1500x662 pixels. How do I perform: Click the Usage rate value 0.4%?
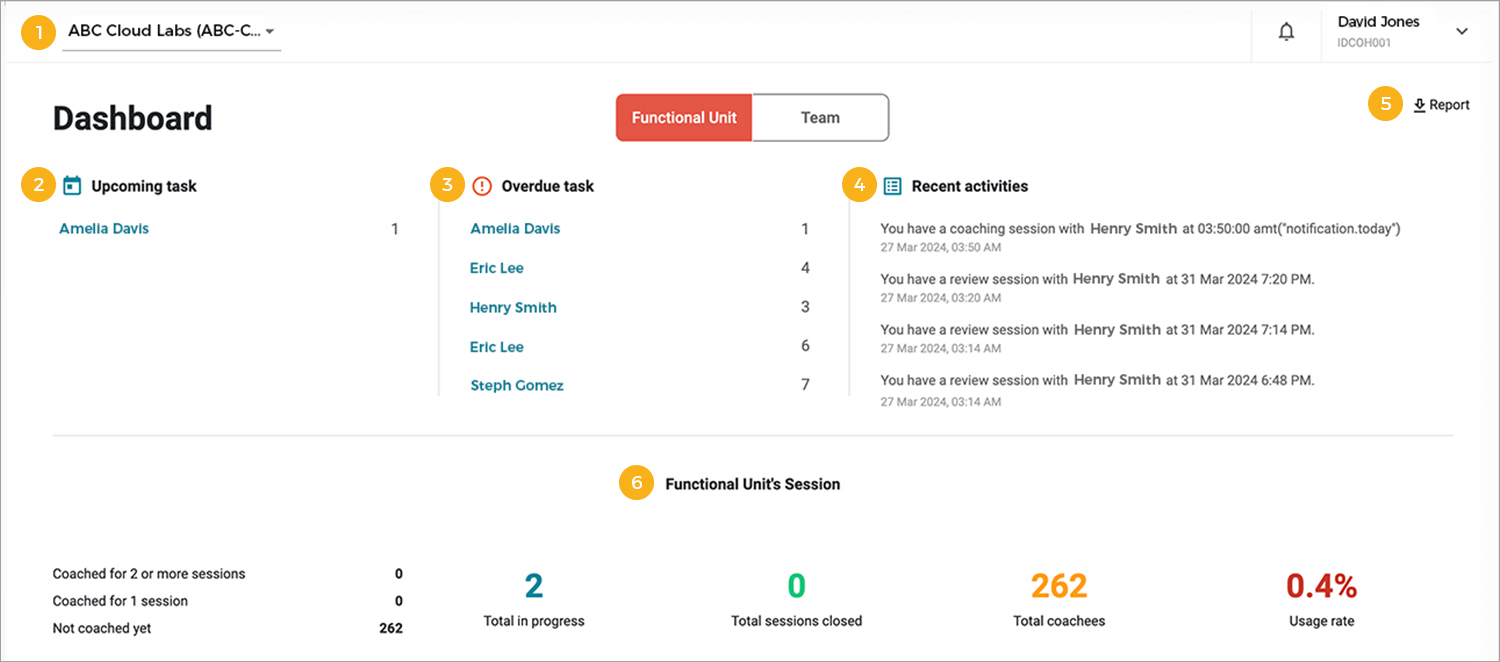[1321, 586]
